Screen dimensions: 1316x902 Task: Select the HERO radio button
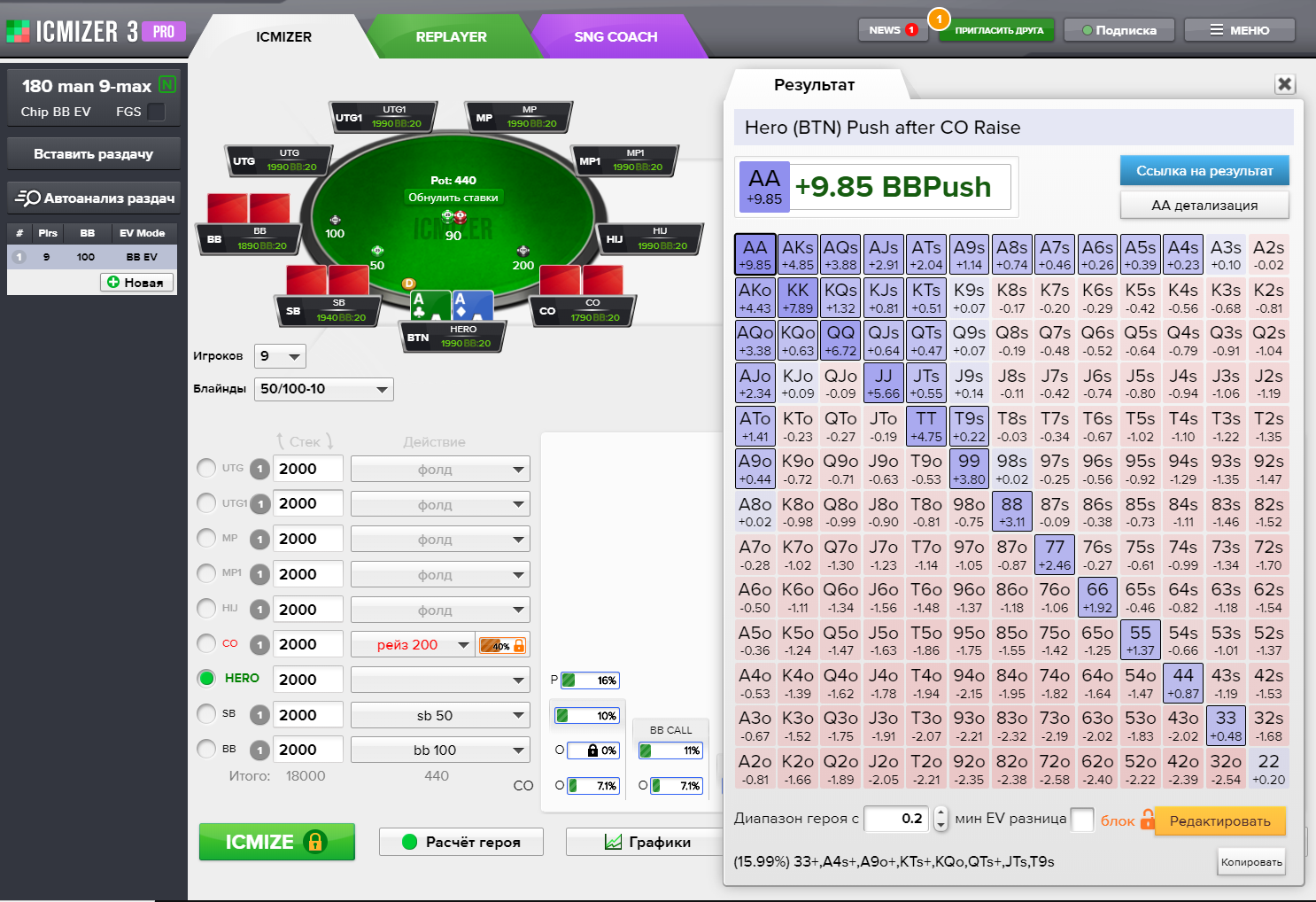206,678
